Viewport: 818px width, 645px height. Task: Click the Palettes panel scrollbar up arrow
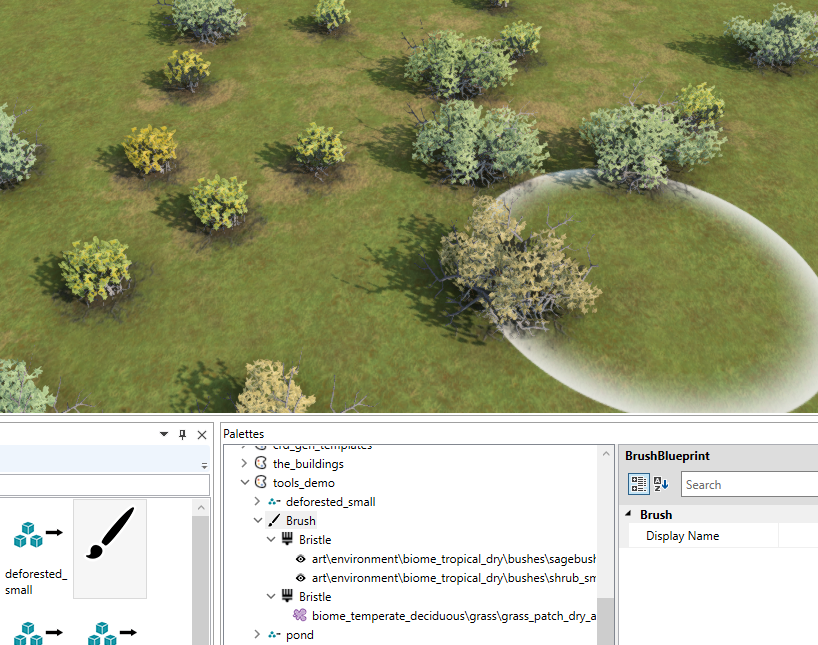coord(606,454)
